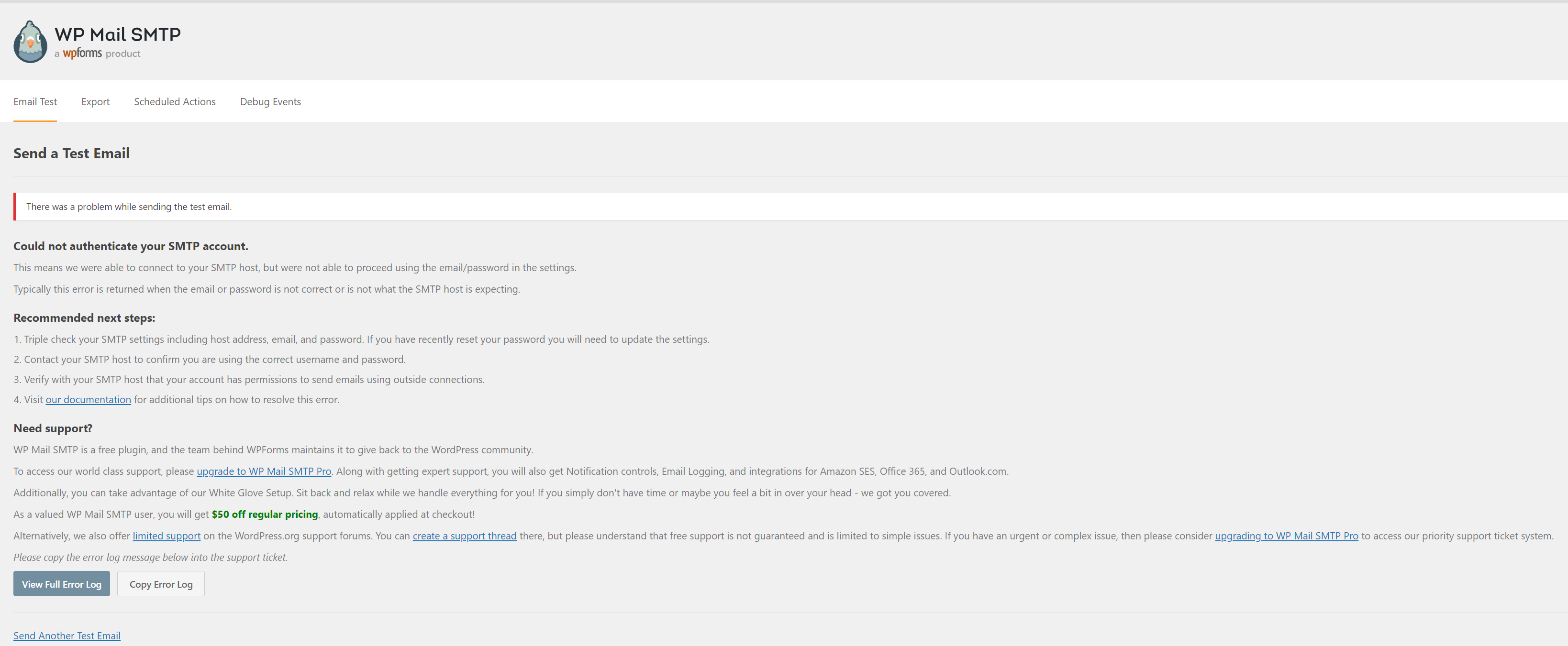1568x646 pixels.
Task: Click step 2 'Contact your SMTP host' text
Action: [x=210, y=360]
